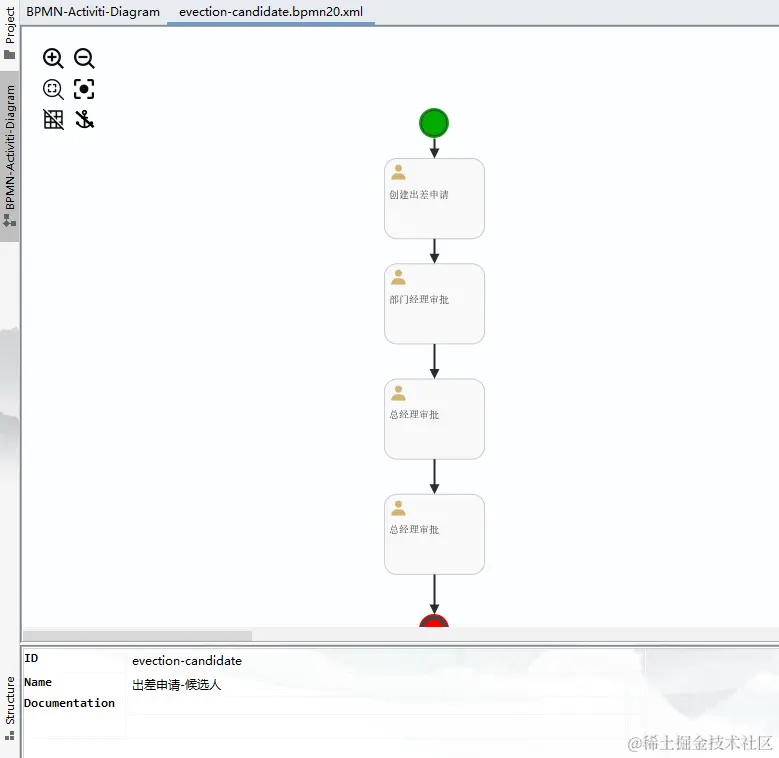Select the 创建出差申请 user task

(434, 199)
